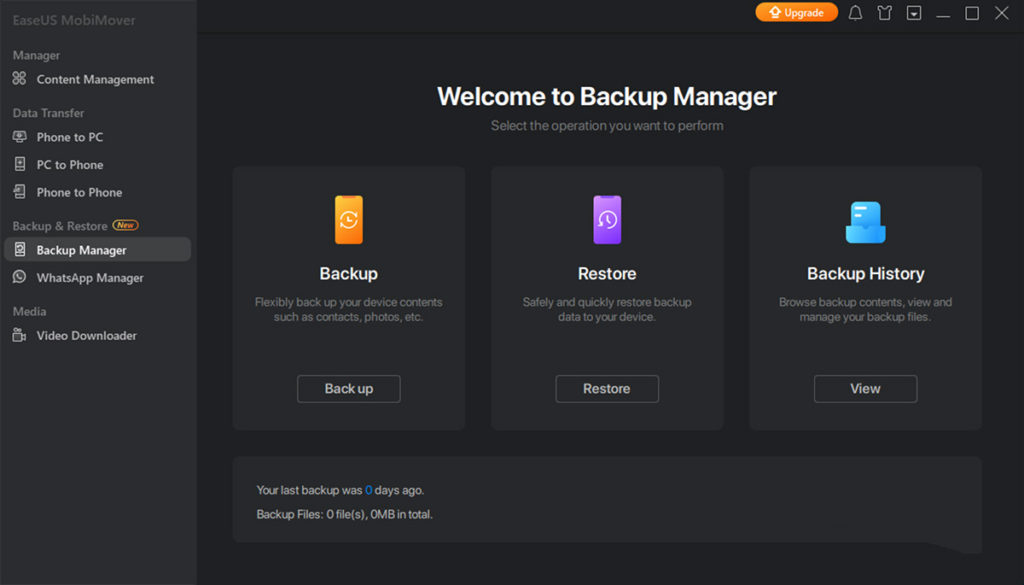Click the Content Management grid icon

point(20,78)
